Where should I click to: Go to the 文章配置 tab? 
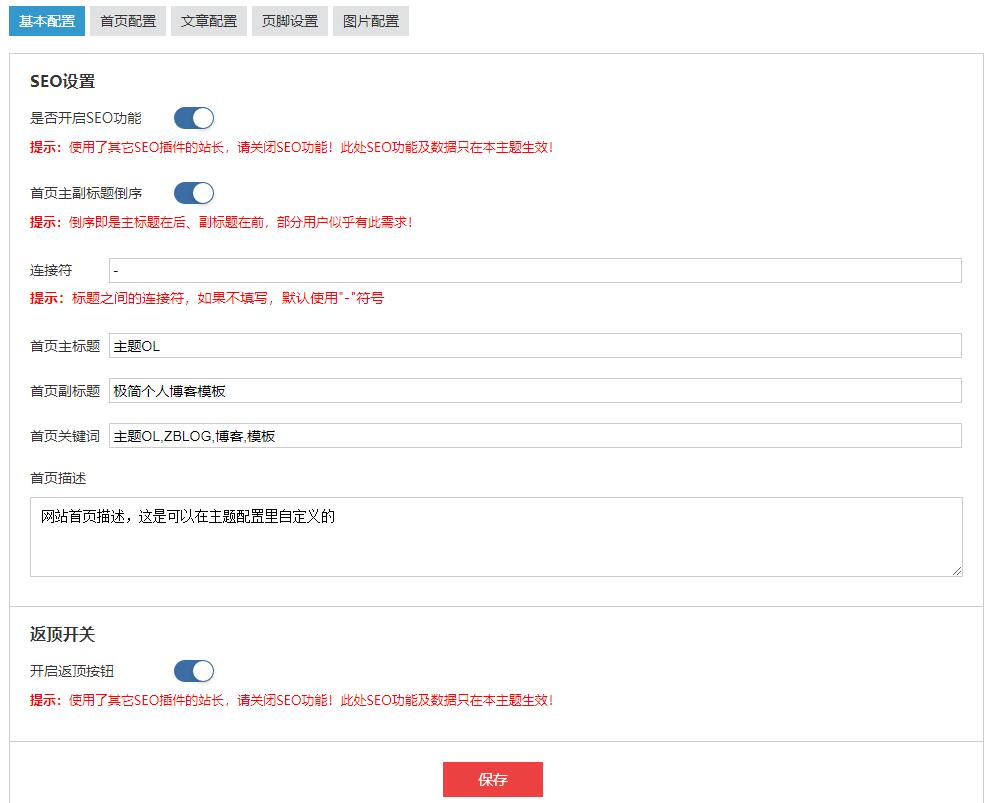coord(209,21)
